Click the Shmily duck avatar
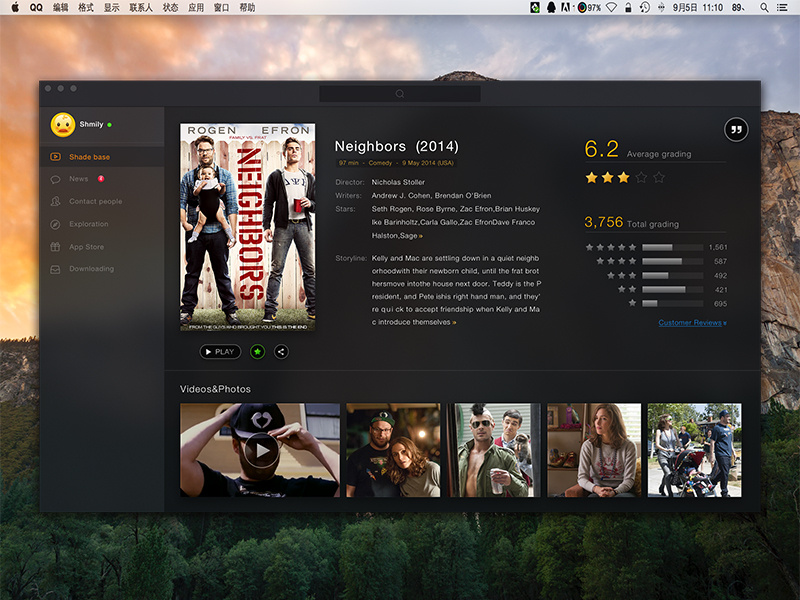Viewport: 800px width, 600px height. click(x=63, y=124)
